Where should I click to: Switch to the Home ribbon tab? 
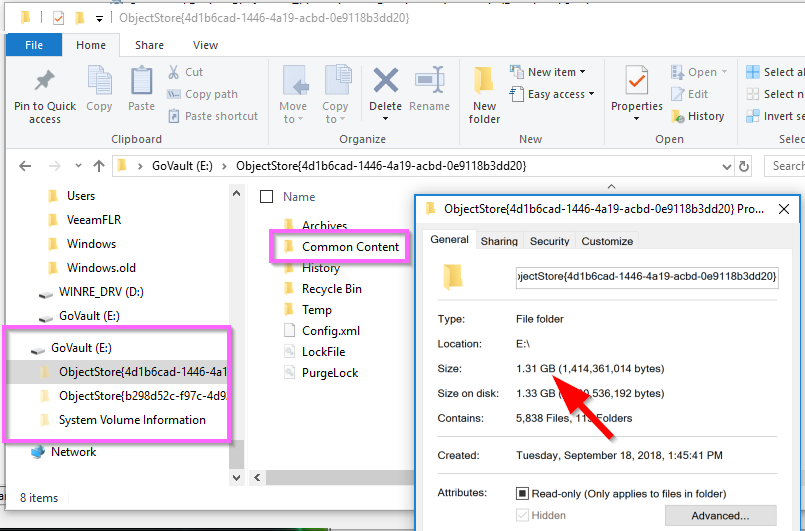(x=91, y=45)
